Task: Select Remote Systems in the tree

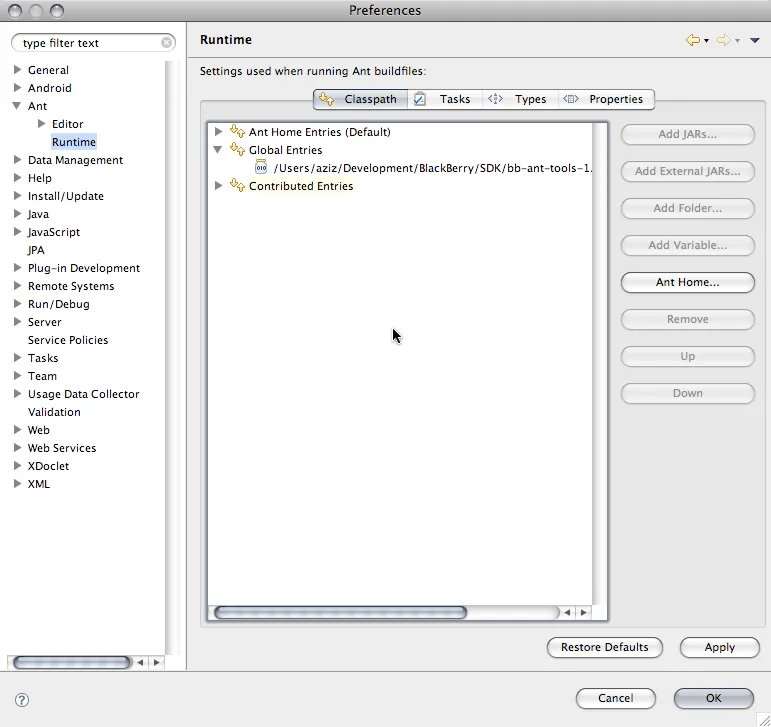Action: (x=71, y=286)
